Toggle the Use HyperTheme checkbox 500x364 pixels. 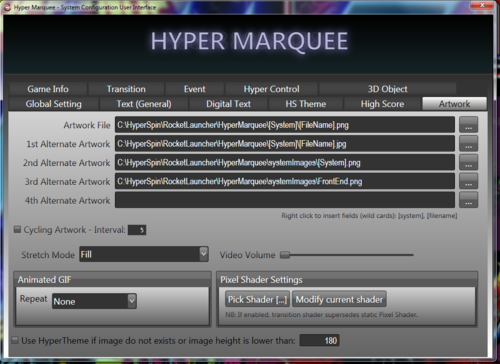15,340
